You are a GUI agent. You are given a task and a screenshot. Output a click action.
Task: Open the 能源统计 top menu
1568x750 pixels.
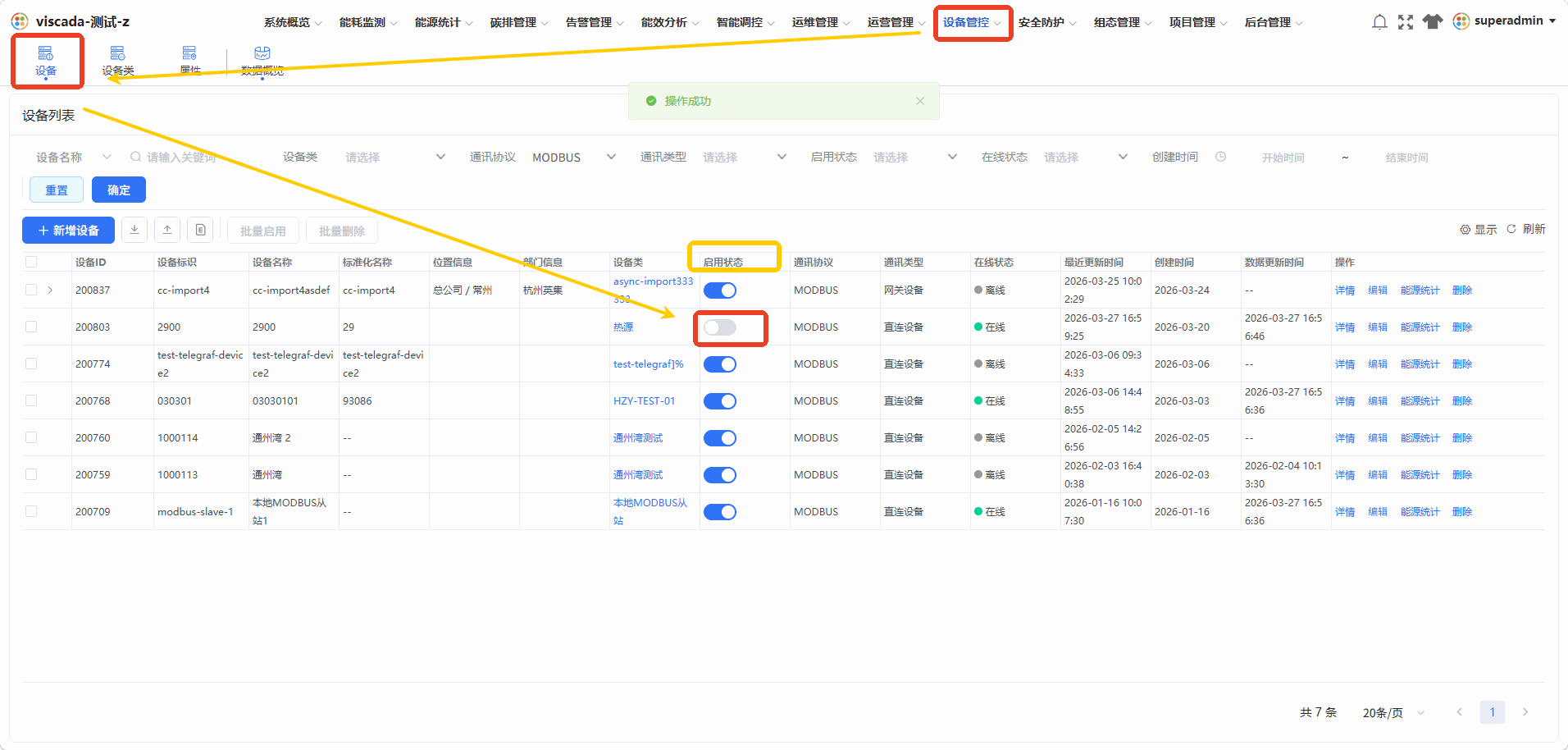pyautogui.click(x=444, y=22)
